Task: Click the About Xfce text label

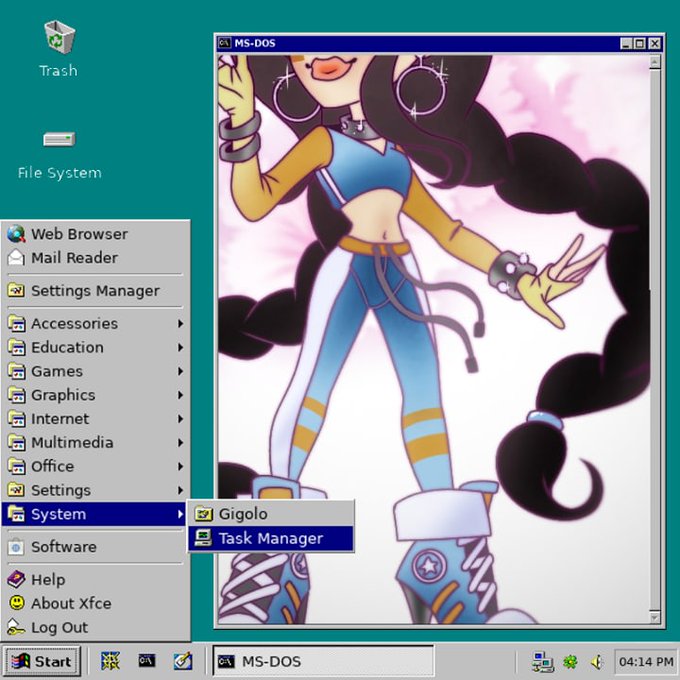Action: (x=71, y=603)
